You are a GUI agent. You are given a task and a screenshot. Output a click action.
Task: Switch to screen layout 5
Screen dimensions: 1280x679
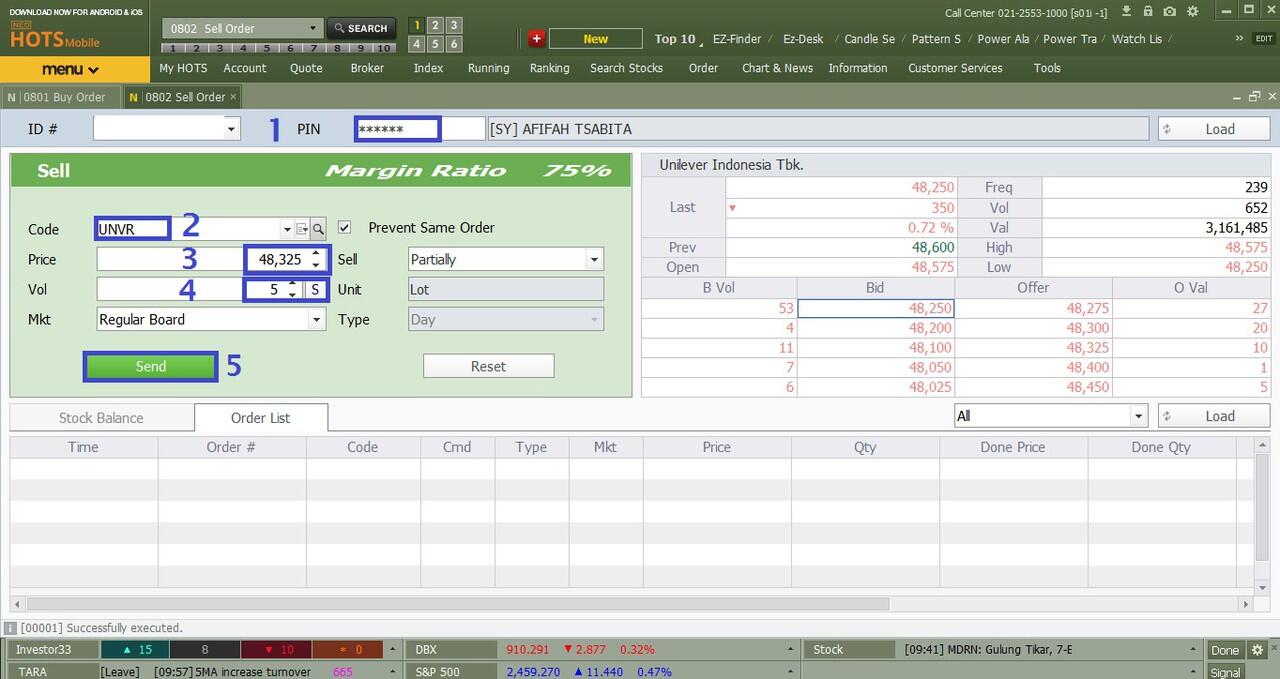click(435, 44)
